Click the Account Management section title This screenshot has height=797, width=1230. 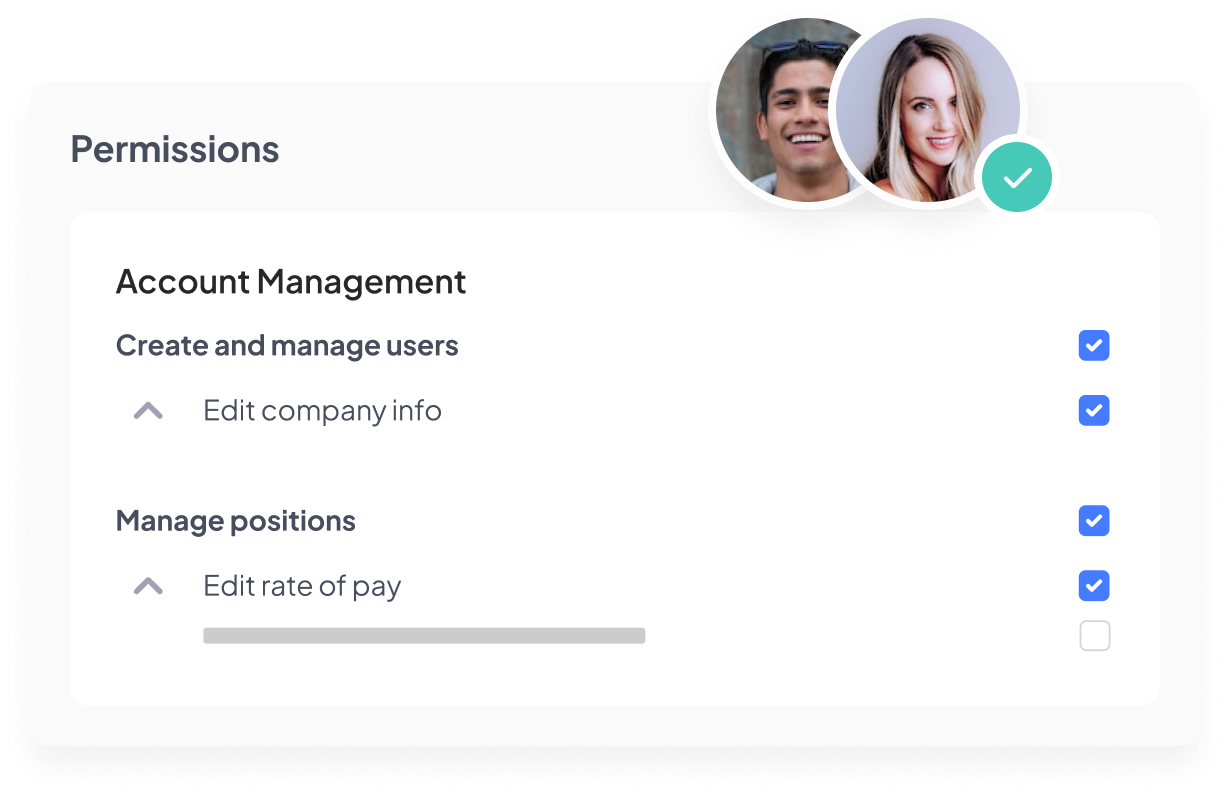(x=291, y=282)
